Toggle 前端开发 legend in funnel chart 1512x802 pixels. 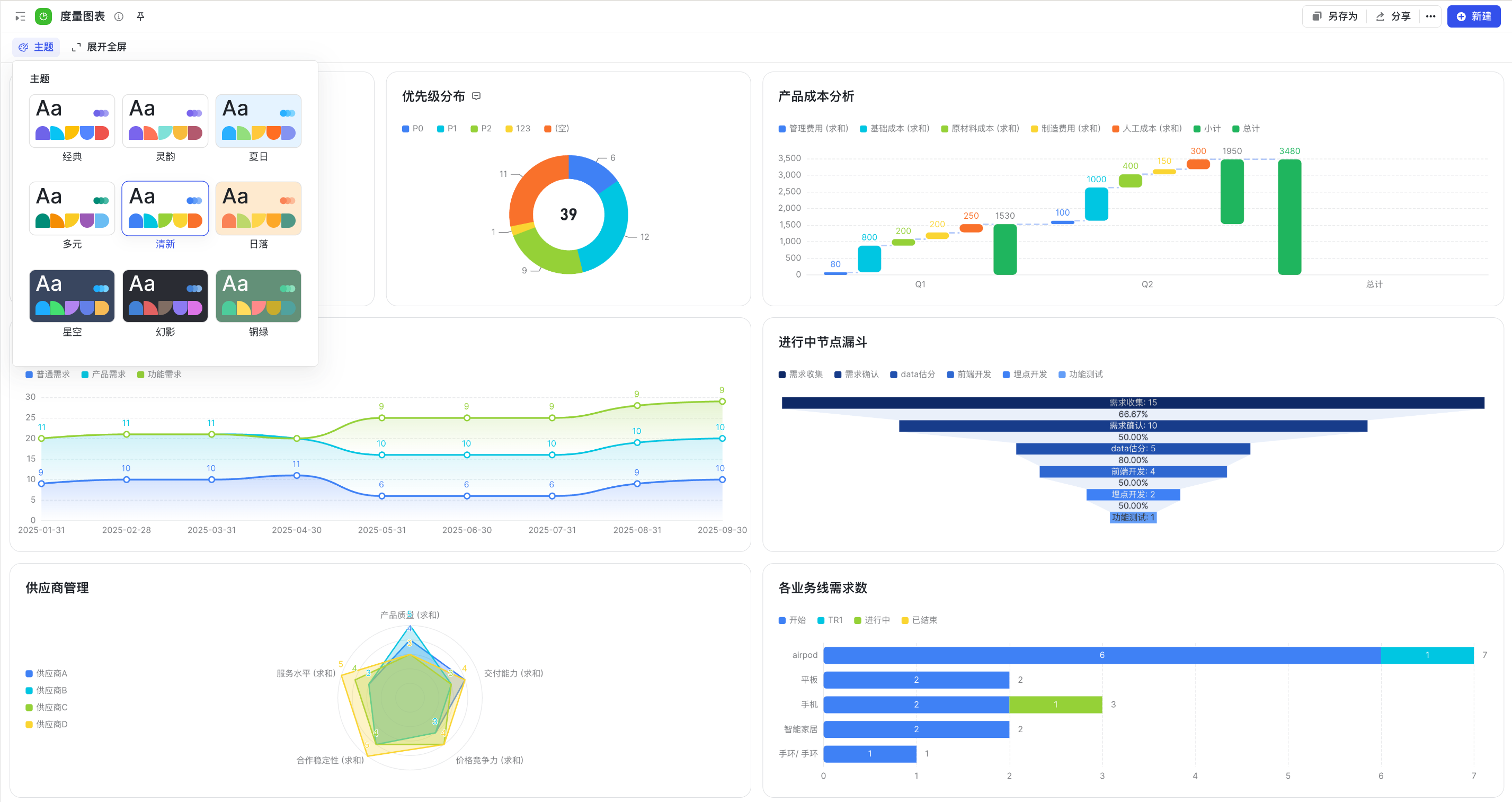pos(969,375)
